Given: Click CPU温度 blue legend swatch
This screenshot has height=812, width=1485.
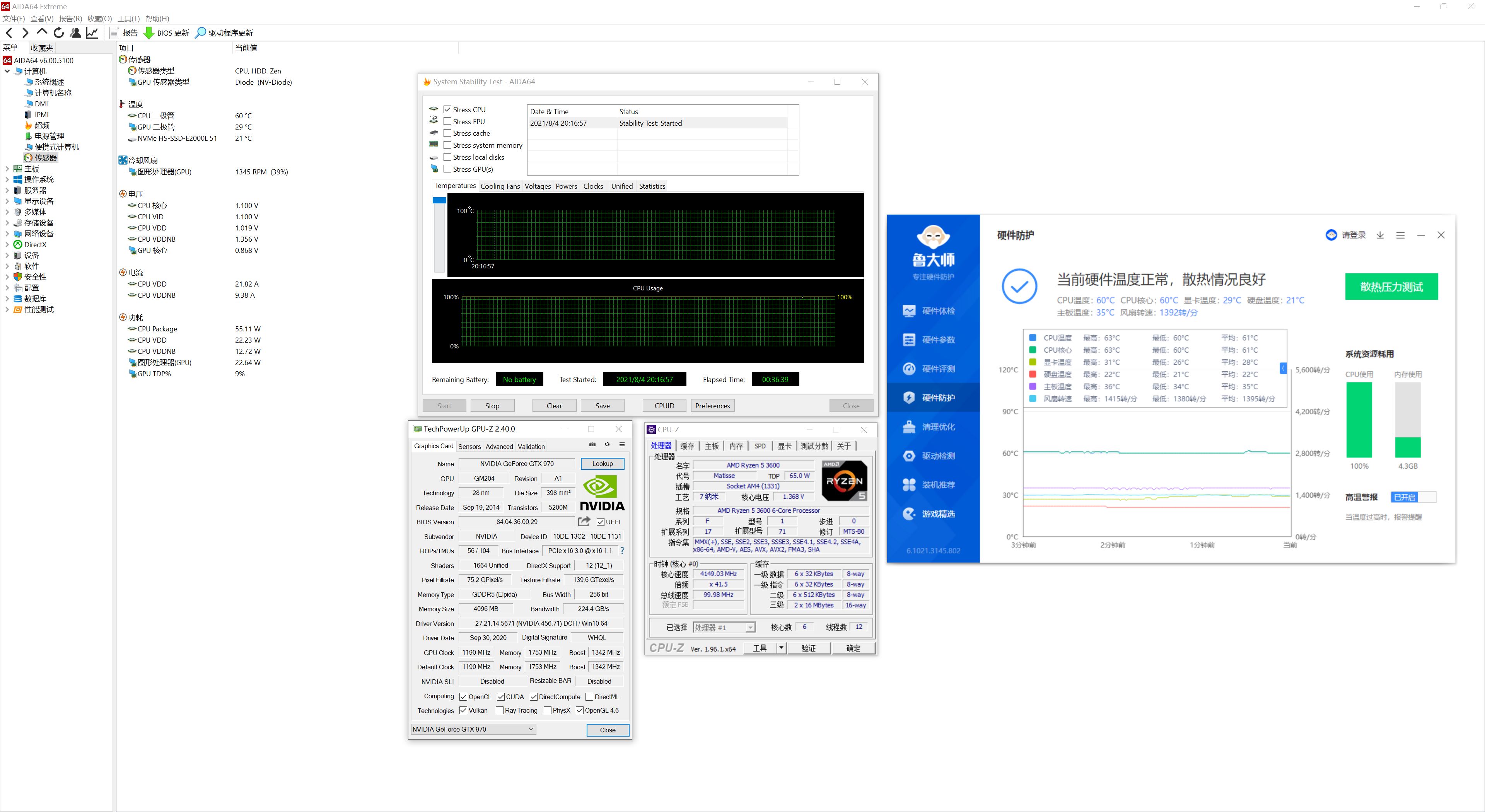Looking at the screenshot, I should coord(1033,338).
